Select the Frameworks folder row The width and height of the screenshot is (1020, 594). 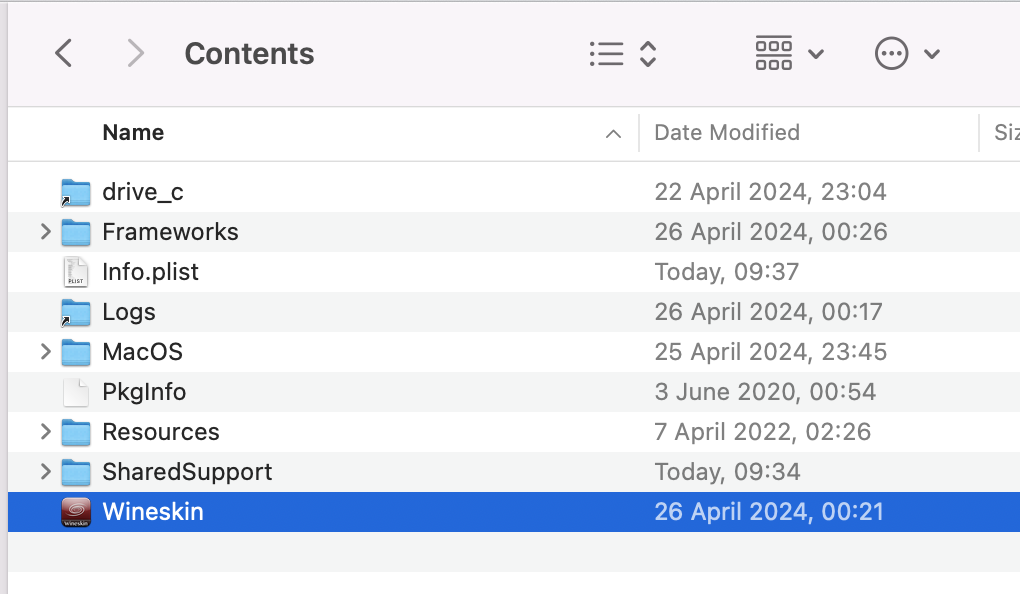point(514,232)
